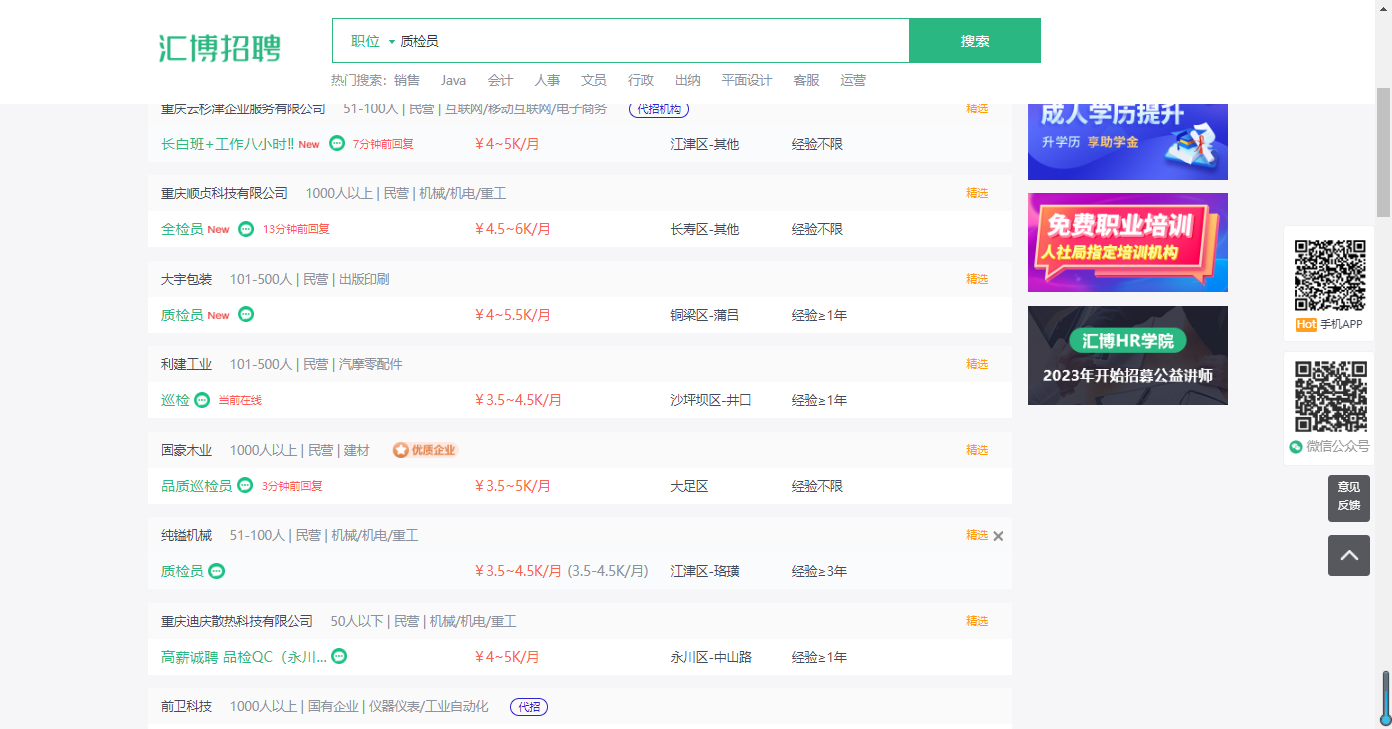Click 精选 label on 重庆顺贞科技 row

[x=977, y=193]
